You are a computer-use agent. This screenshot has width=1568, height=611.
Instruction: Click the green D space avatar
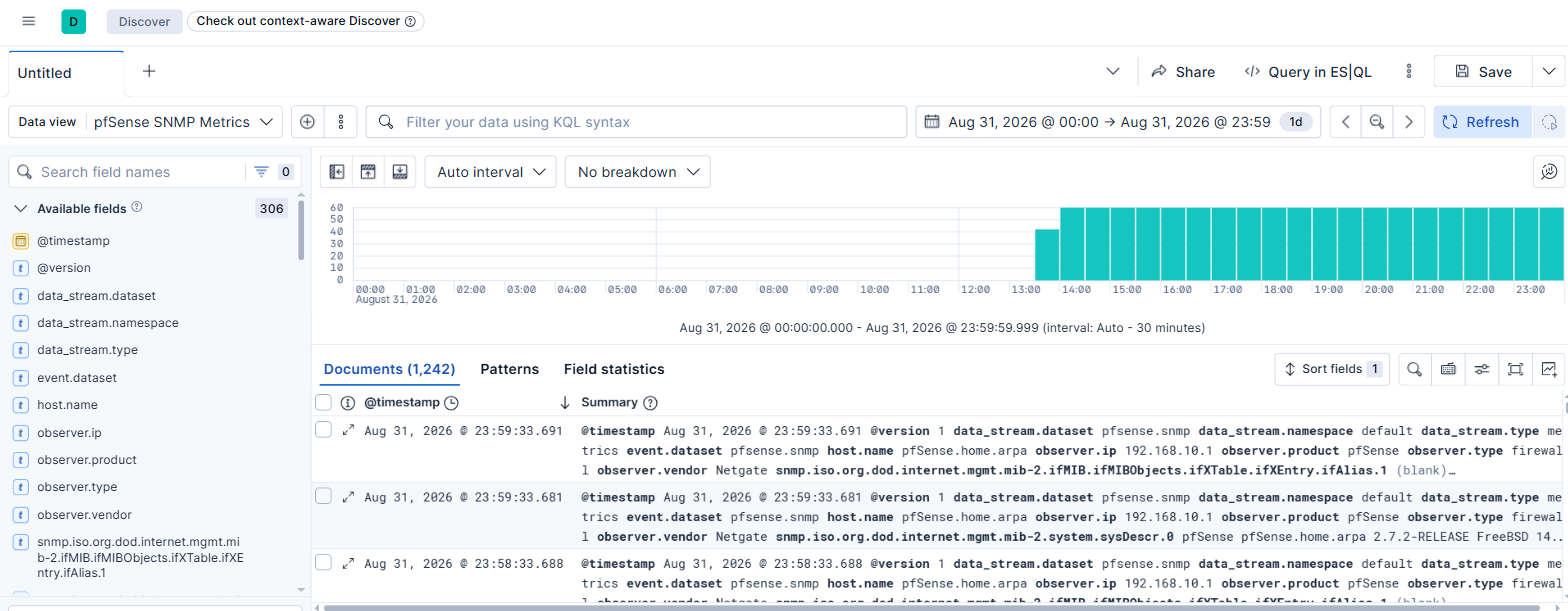coord(74,21)
